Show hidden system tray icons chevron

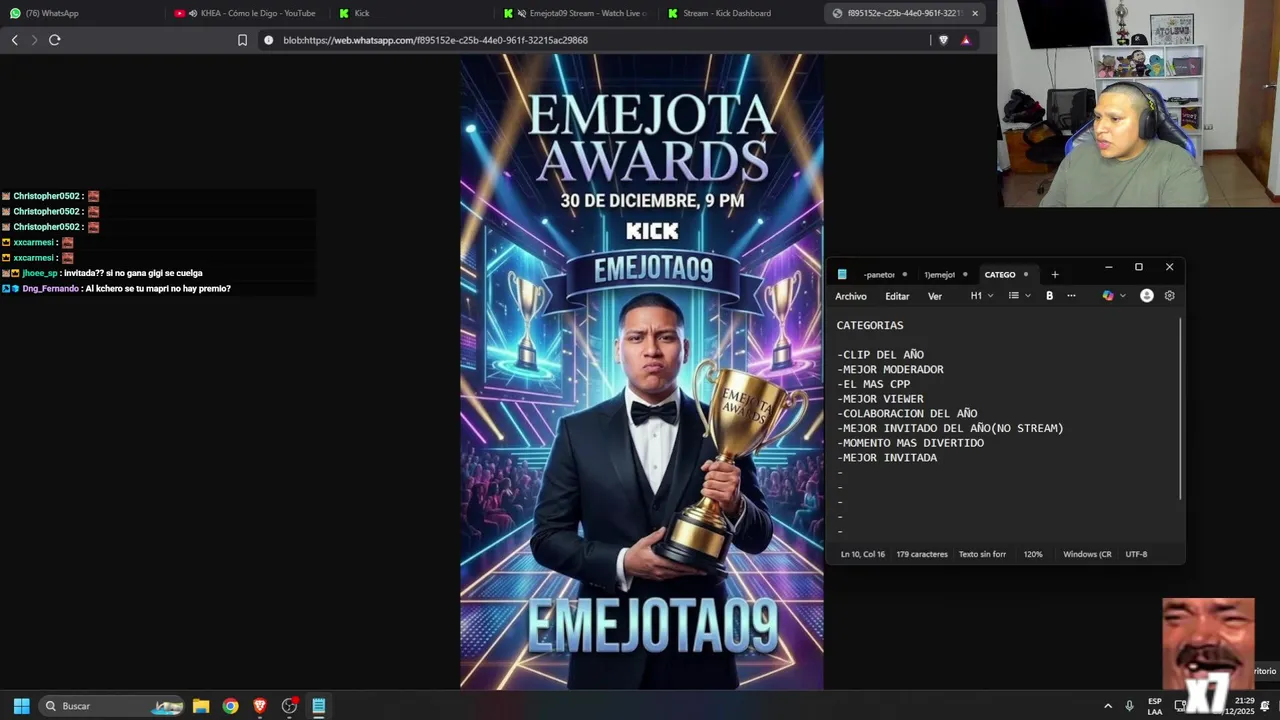point(1107,706)
